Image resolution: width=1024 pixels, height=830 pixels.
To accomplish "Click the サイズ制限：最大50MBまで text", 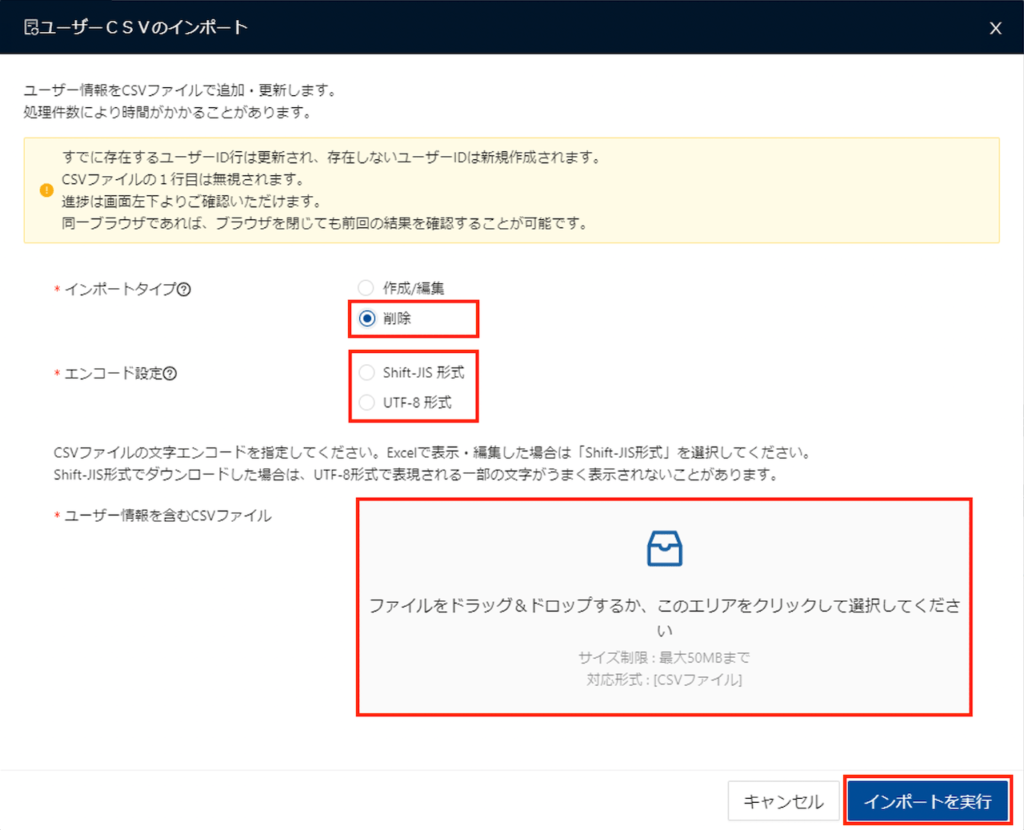I will click(664, 658).
